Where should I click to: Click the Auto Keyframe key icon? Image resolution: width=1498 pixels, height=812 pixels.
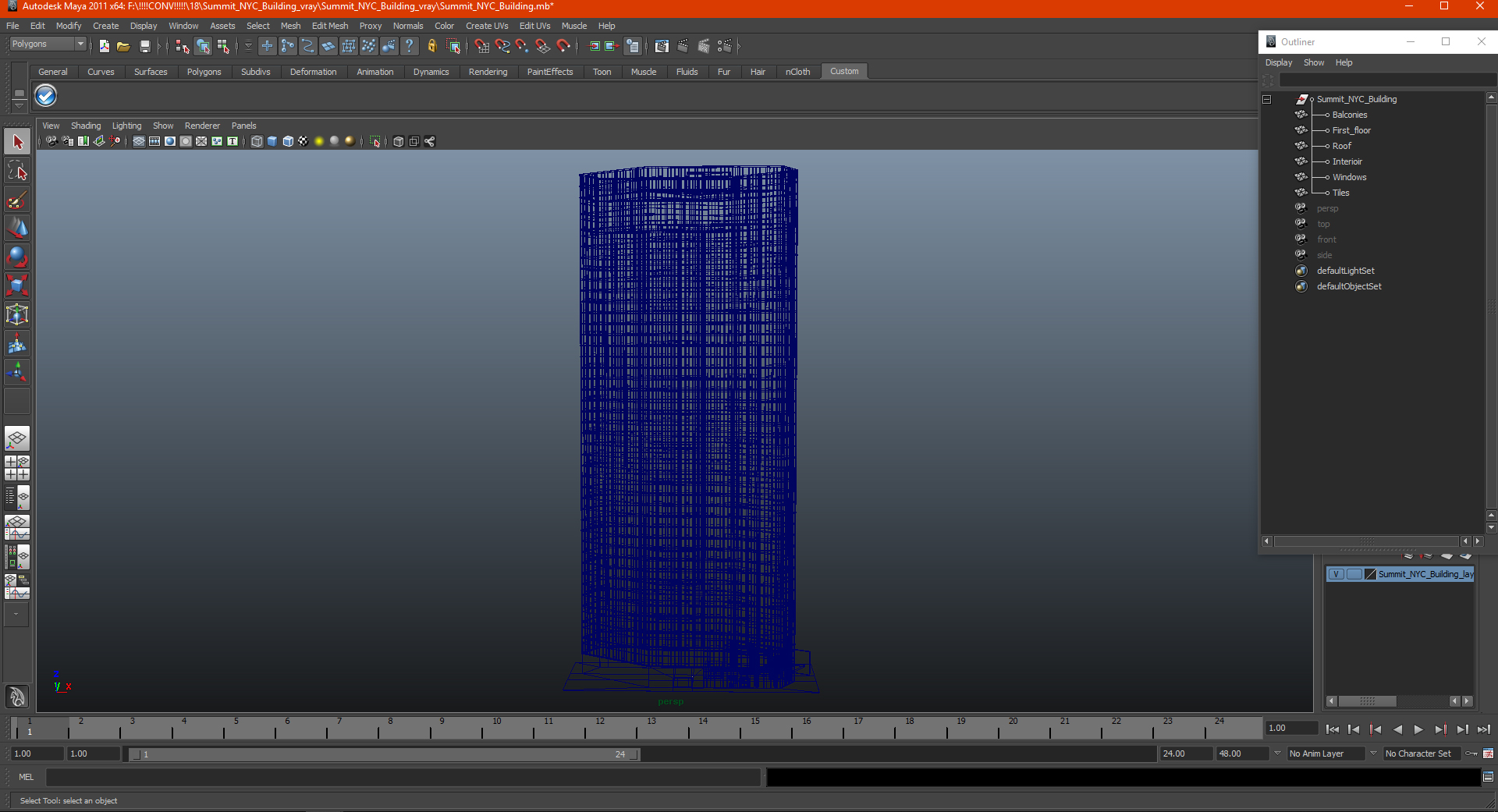1471,753
